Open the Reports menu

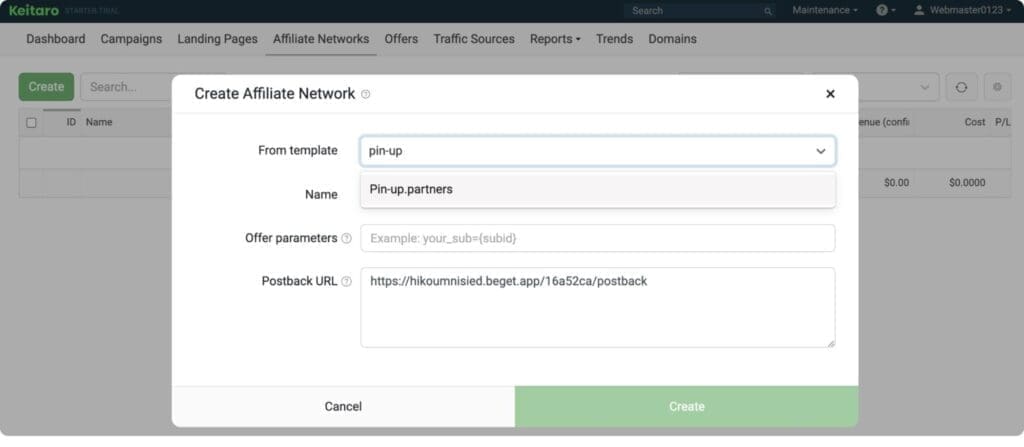tap(555, 39)
